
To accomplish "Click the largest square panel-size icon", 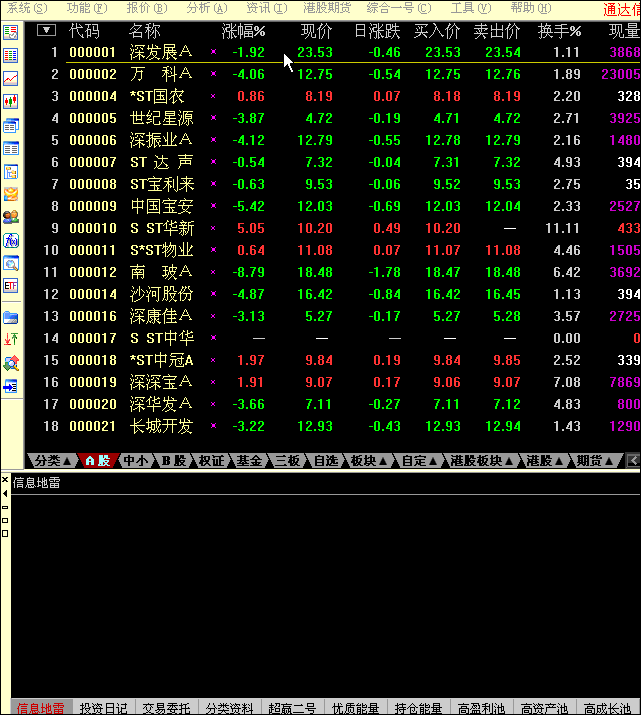I will [5, 534].
